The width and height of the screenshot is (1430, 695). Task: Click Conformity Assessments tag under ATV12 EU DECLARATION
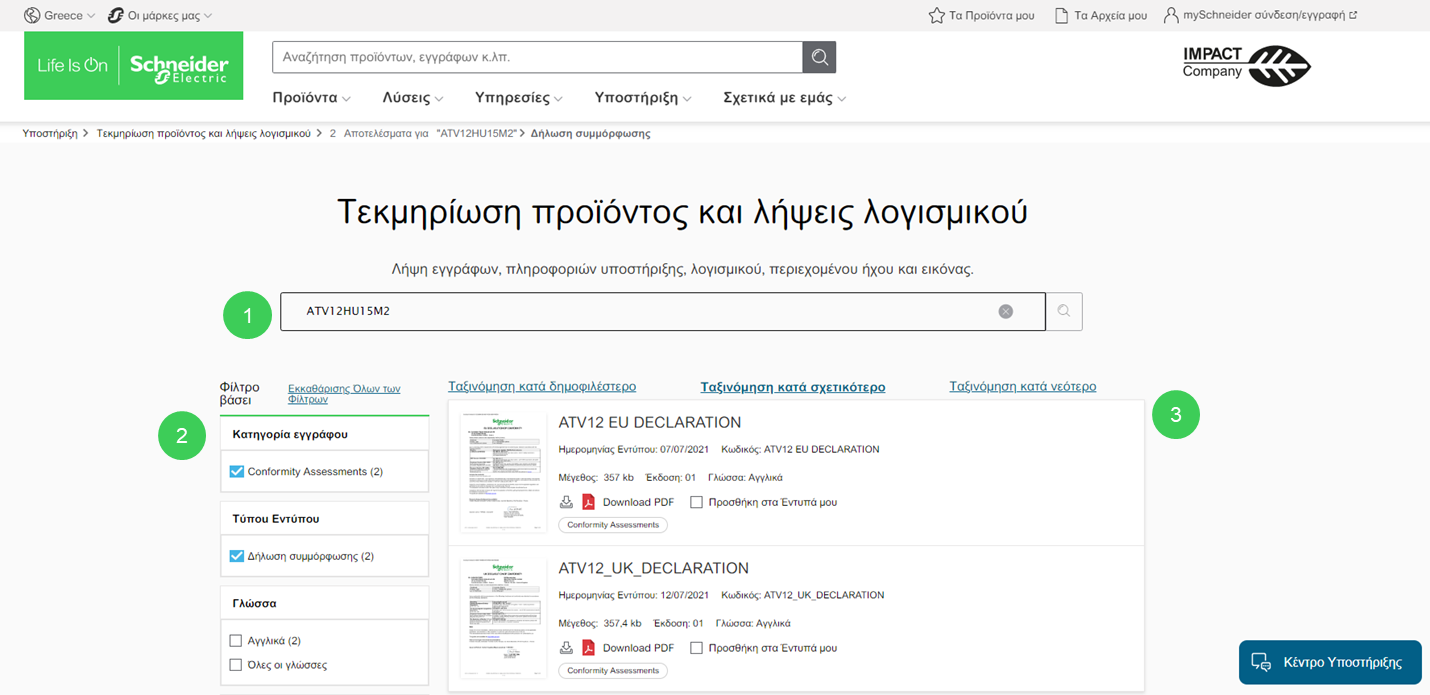[613, 525]
